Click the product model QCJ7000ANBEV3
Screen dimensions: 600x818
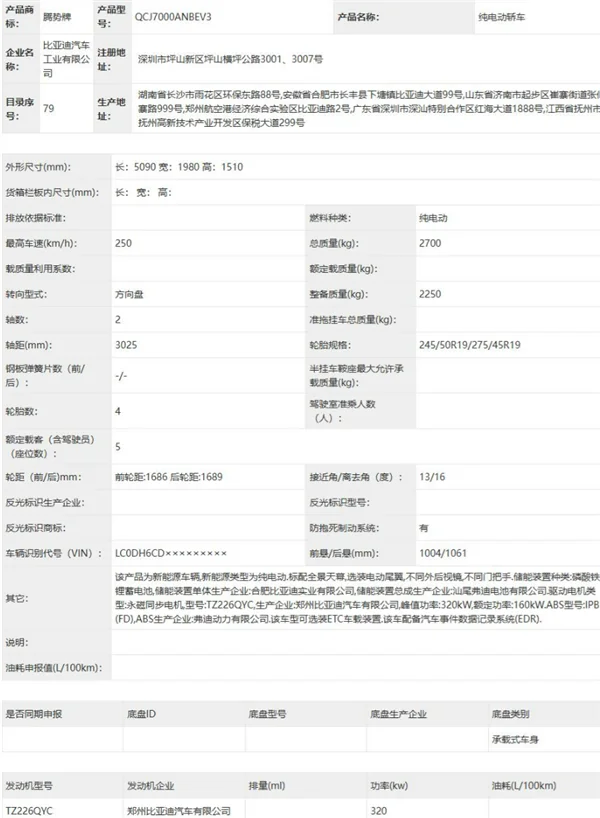(x=173, y=17)
